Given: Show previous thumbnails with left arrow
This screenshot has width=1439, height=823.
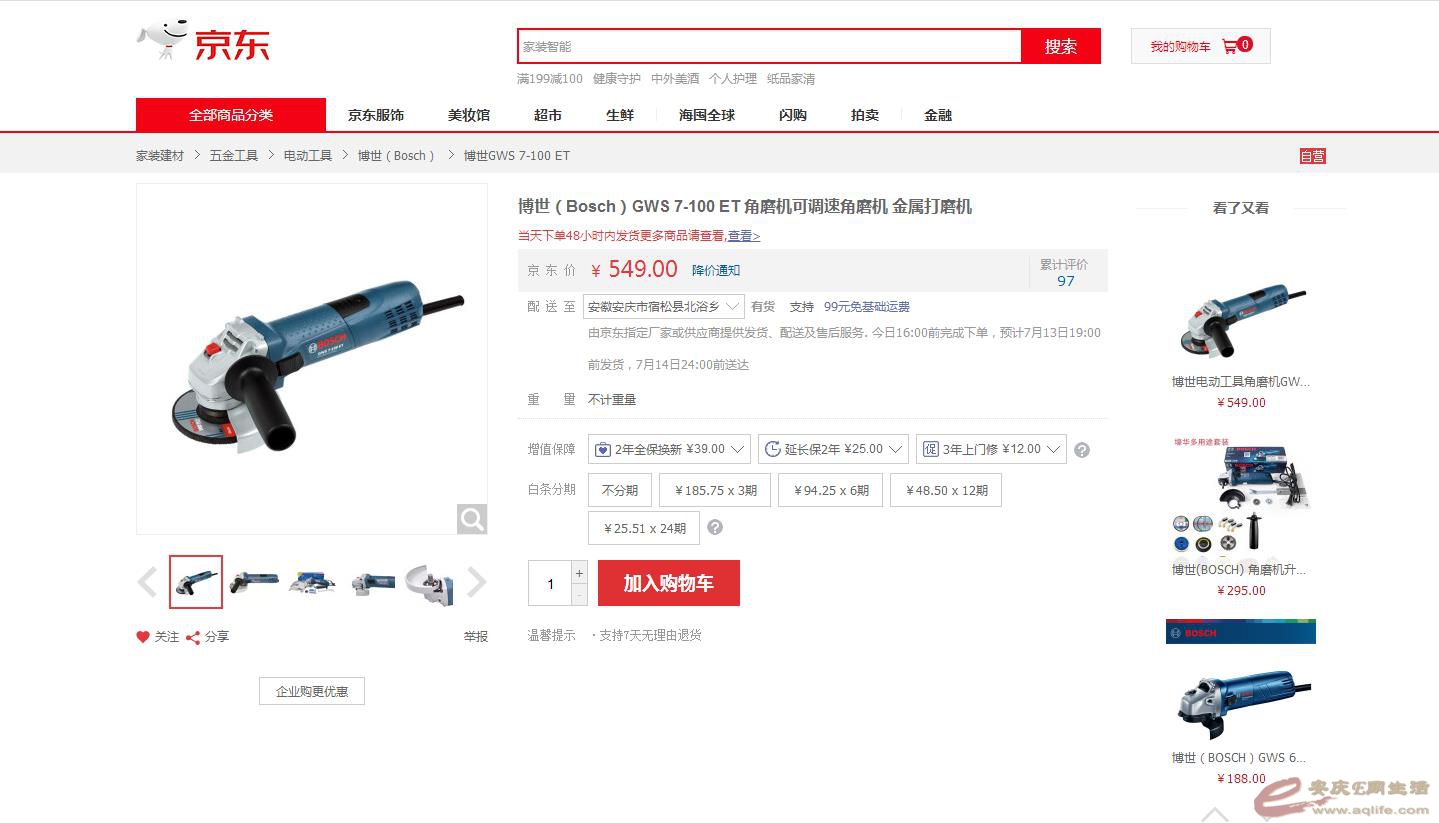Looking at the screenshot, I should [148, 582].
